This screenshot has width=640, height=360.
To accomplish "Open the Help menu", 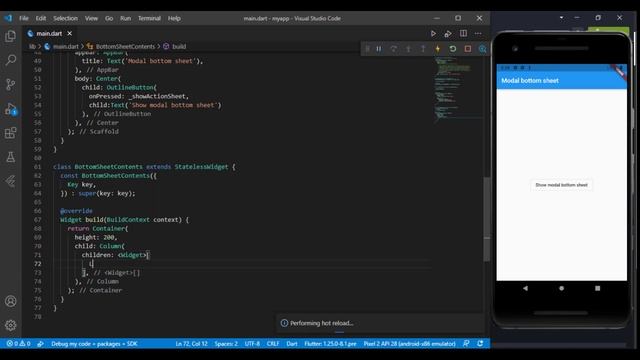I will pos(174,18).
